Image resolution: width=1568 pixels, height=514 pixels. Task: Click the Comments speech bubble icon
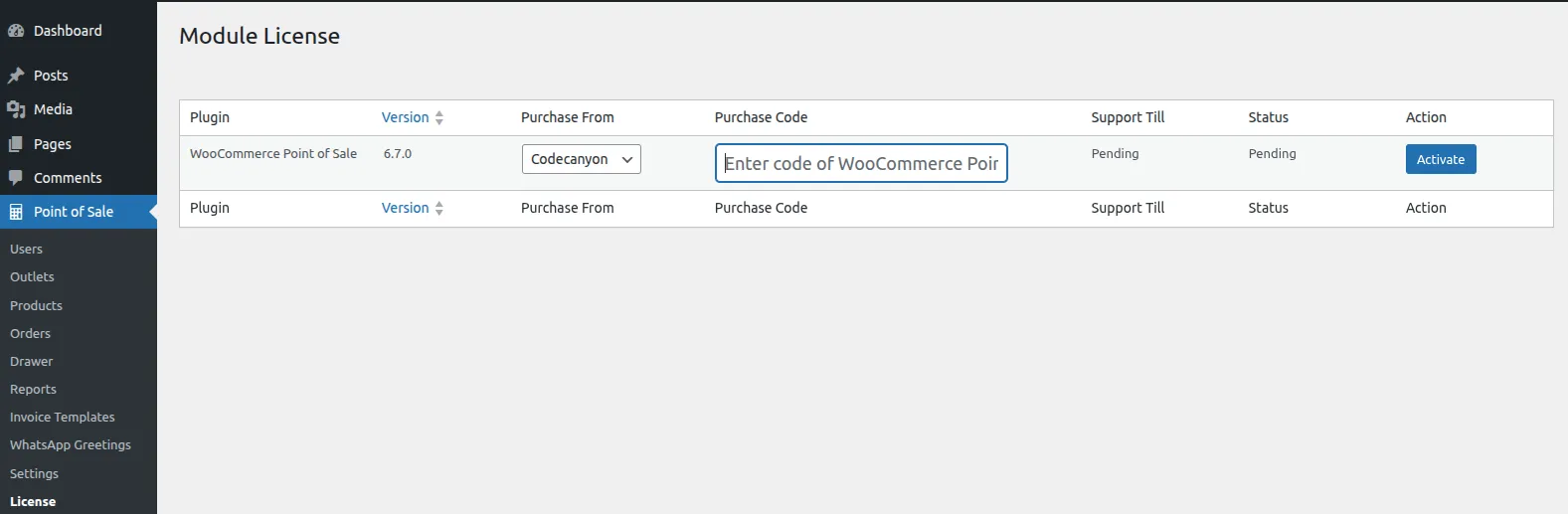click(16, 178)
